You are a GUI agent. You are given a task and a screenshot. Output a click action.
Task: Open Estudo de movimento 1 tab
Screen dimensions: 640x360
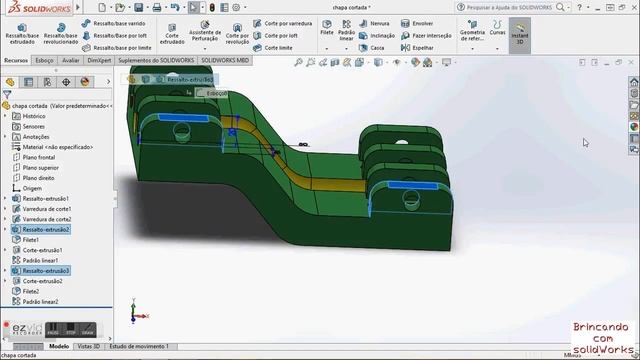(x=139, y=347)
